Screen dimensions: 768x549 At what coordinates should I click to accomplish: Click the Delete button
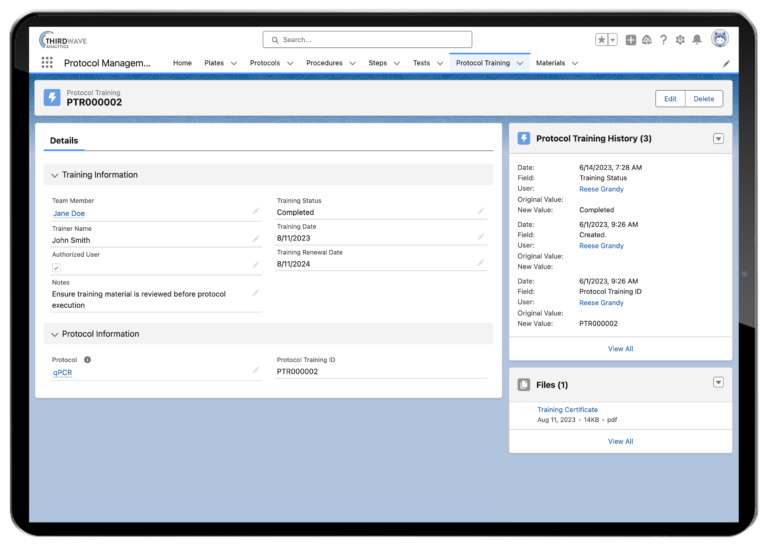click(704, 98)
